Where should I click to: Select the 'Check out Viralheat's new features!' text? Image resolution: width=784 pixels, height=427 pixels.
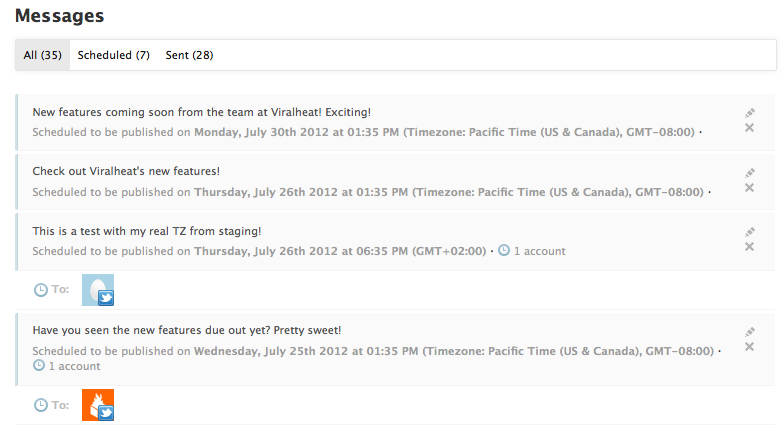(126, 171)
